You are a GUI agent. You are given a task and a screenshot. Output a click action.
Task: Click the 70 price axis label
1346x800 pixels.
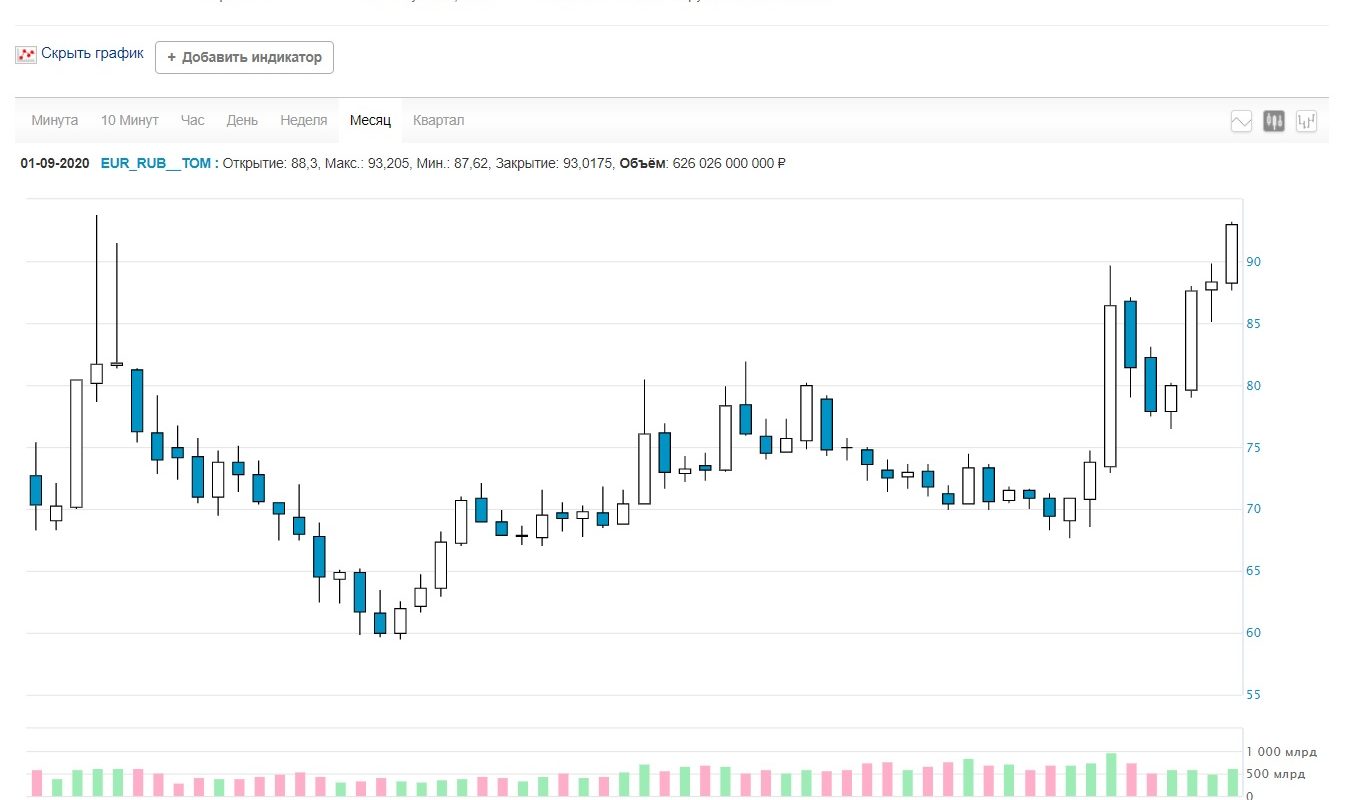coord(1253,509)
